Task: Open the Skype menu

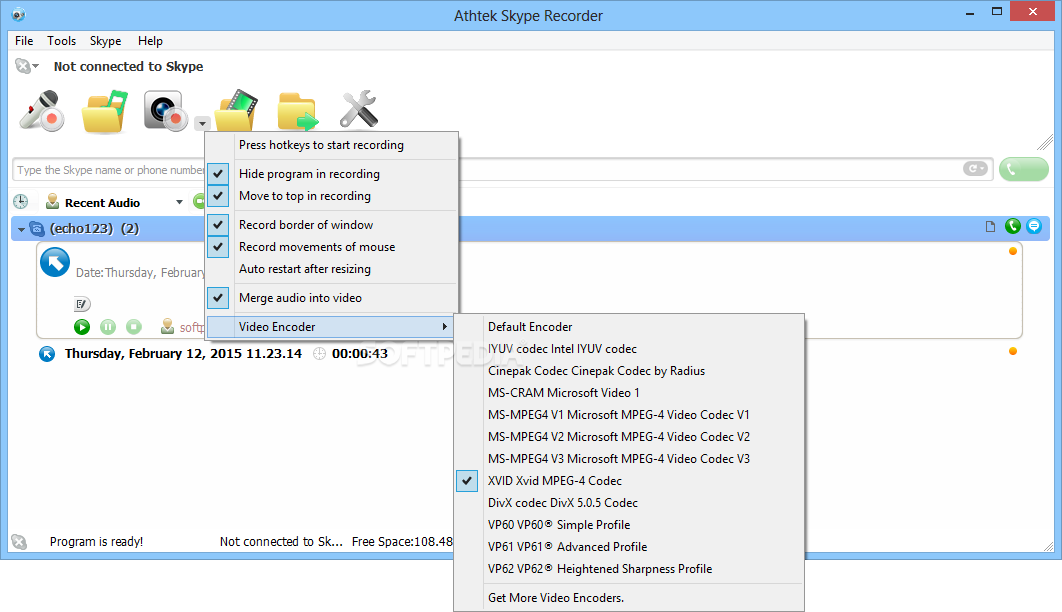Action: [106, 41]
